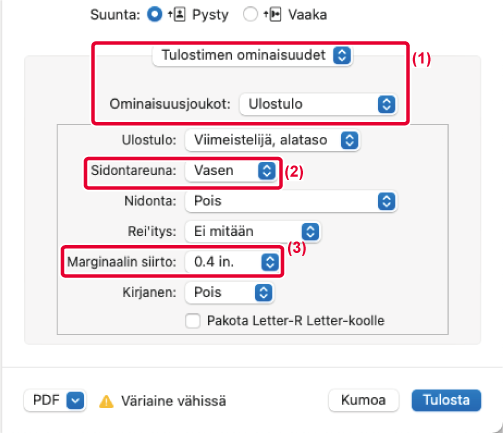The image size is (503, 433).
Task: Open Marginaalin siirto 0.4 in. dropdown
Action: pyautogui.click(x=233, y=262)
